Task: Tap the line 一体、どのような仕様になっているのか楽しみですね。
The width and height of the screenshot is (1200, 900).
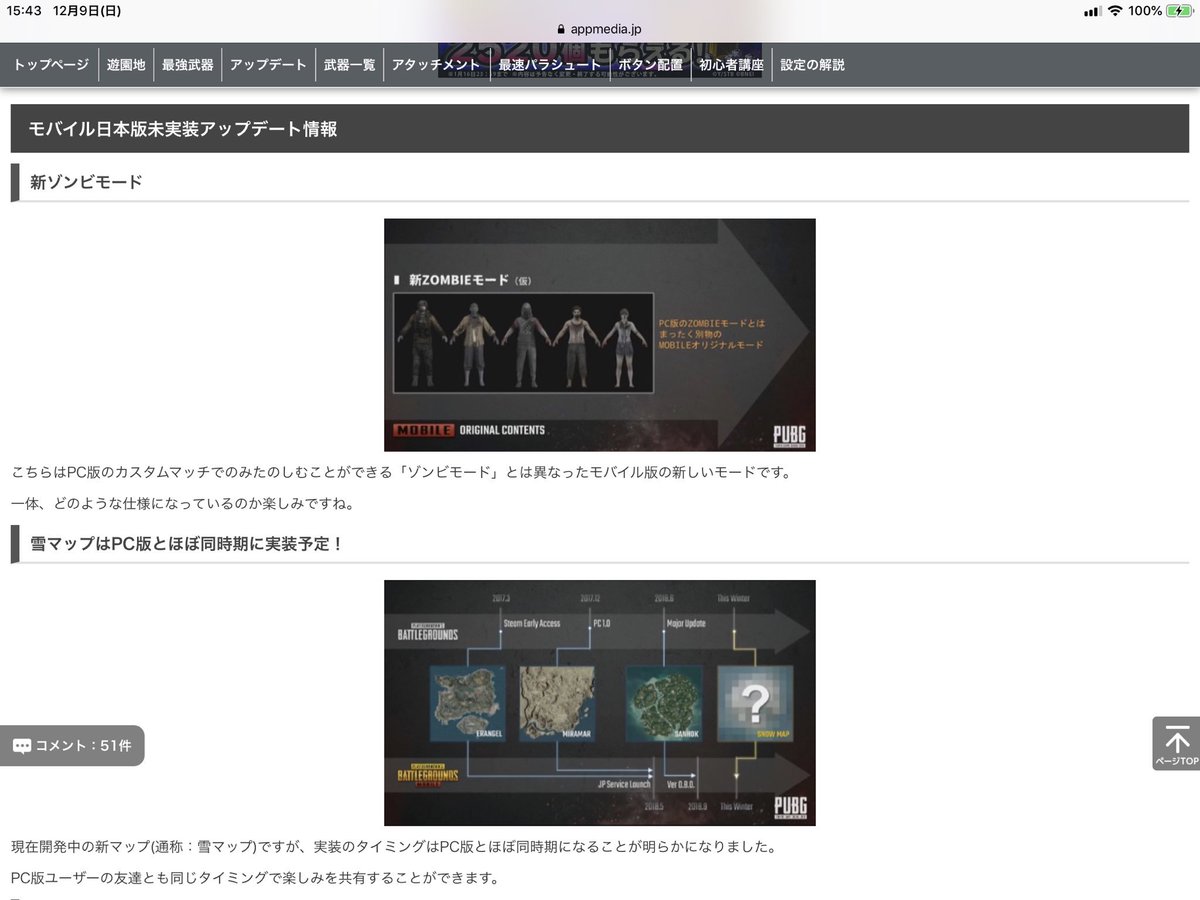Action: tap(183, 503)
